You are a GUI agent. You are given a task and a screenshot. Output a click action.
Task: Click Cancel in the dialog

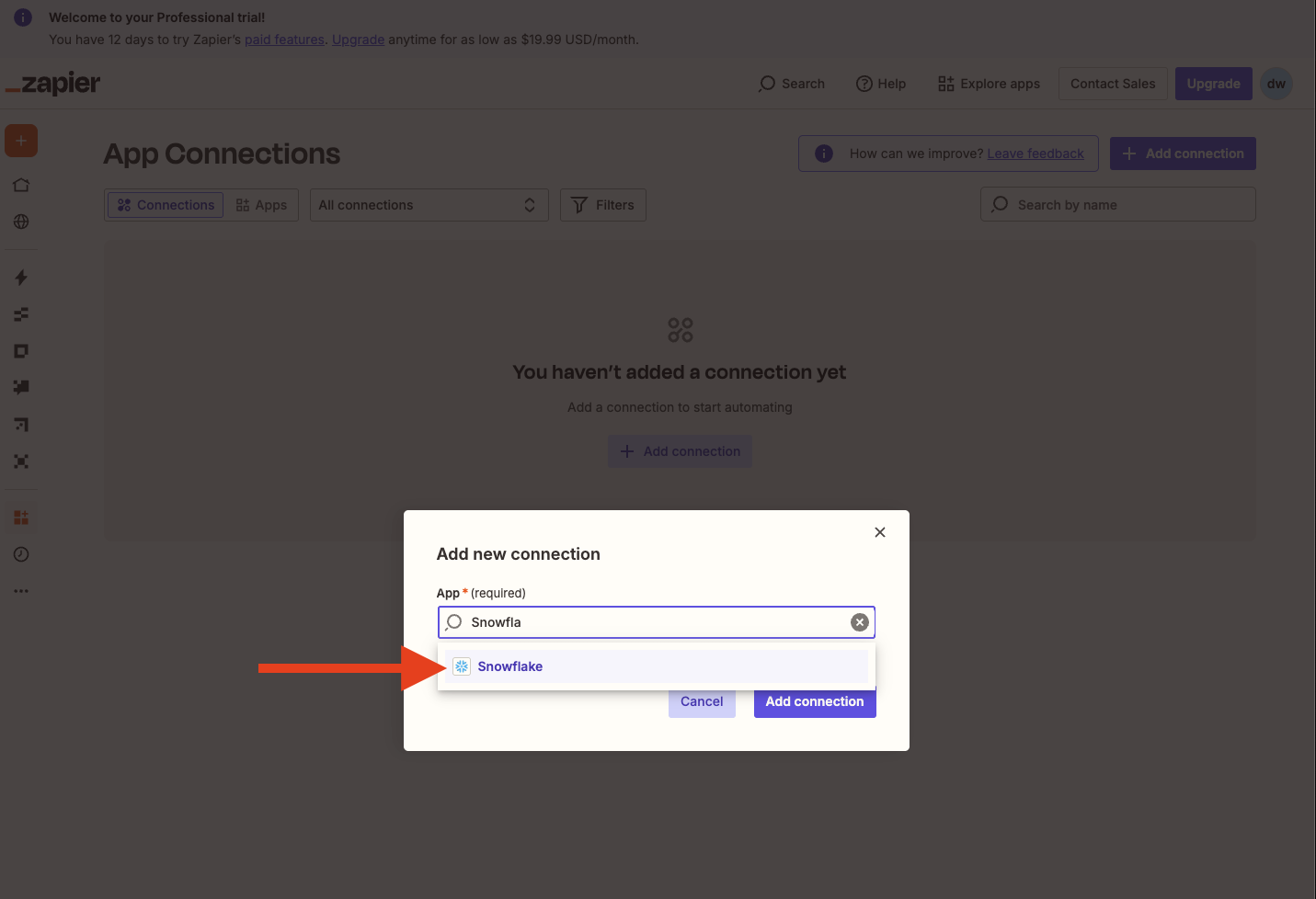click(702, 701)
